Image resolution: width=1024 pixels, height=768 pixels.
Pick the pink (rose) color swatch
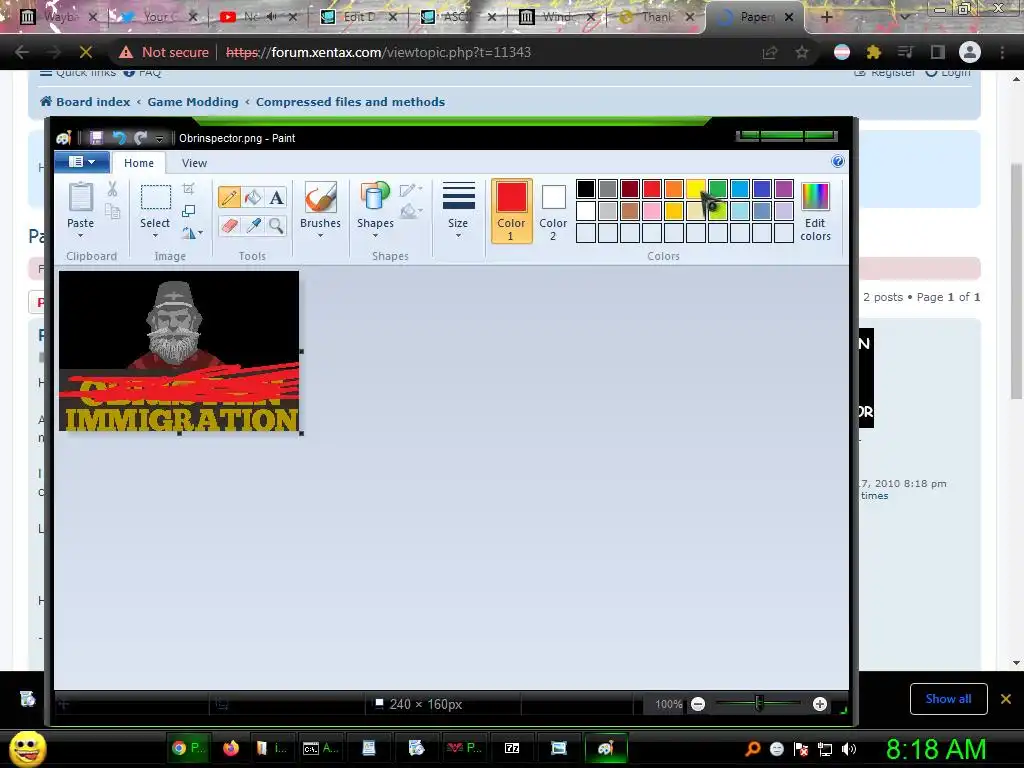pyautogui.click(x=652, y=210)
